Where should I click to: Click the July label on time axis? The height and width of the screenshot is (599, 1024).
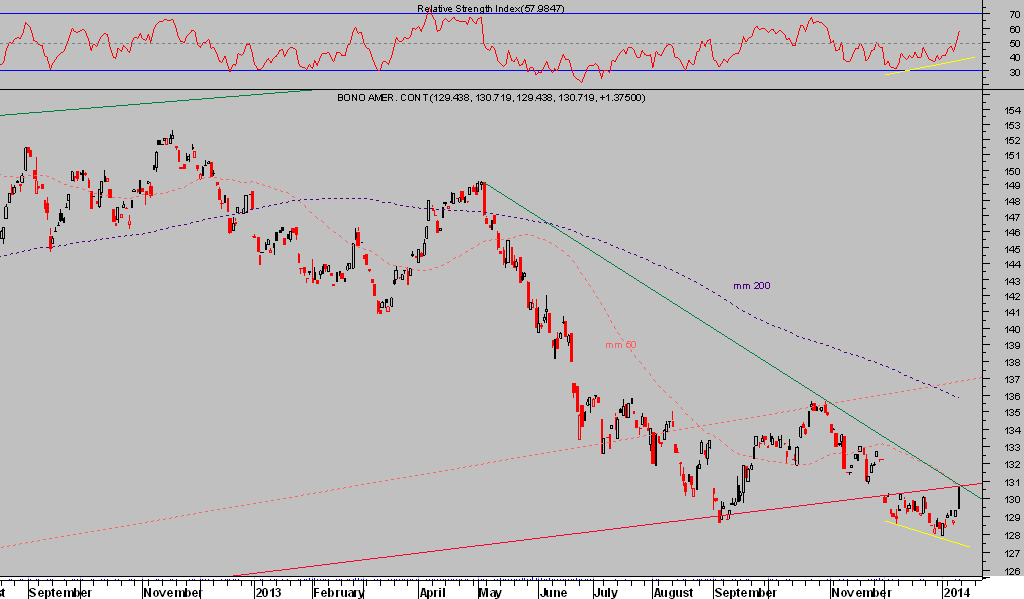pos(607,592)
